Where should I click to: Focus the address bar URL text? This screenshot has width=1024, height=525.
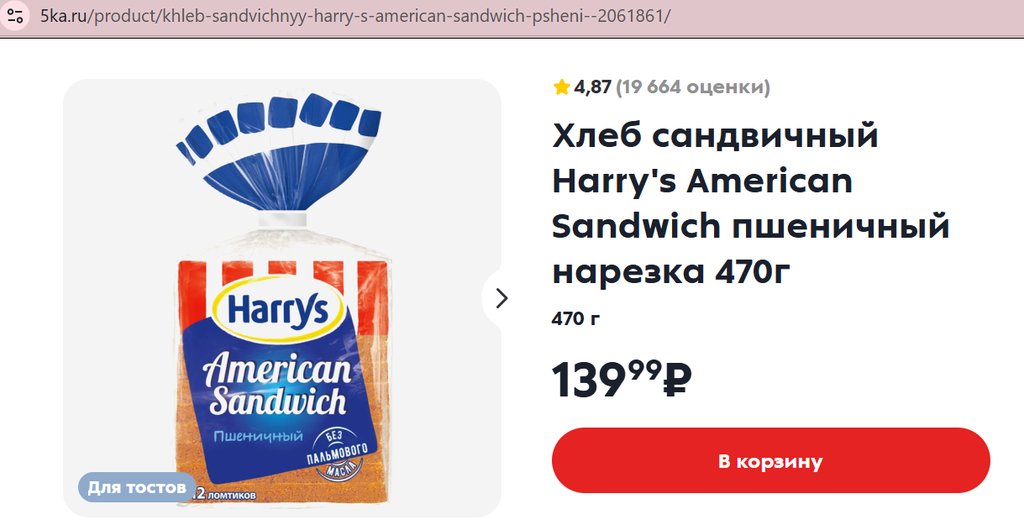point(355,16)
